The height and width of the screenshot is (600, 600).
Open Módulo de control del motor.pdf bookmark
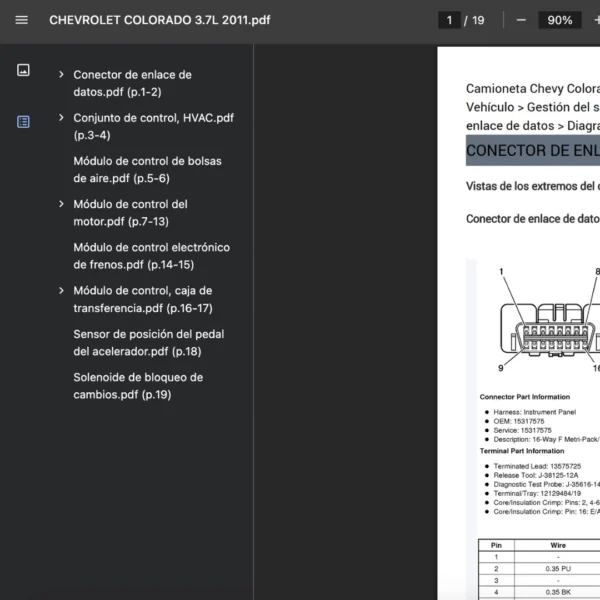(130, 213)
